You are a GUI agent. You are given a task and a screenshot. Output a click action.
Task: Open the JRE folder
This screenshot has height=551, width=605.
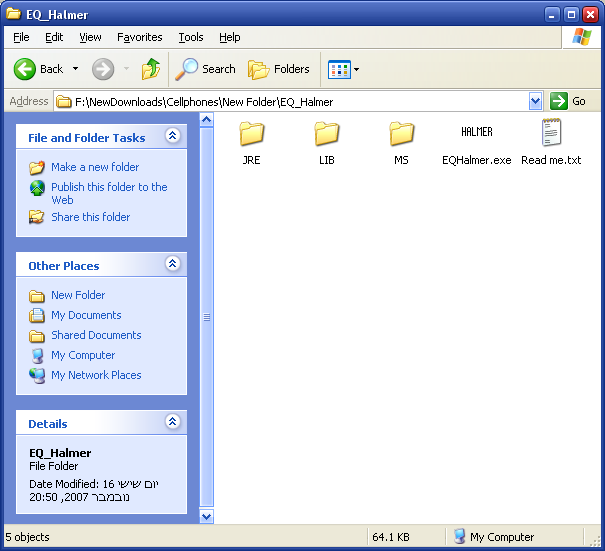point(251,135)
